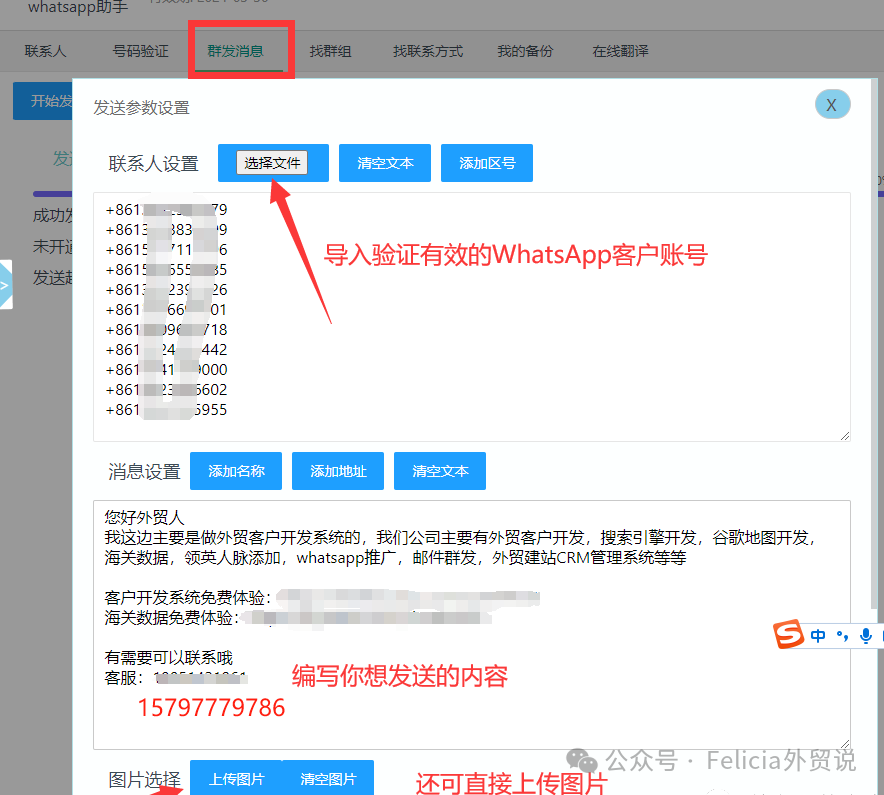Image resolution: width=884 pixels, height=795 pixels.
Task: Click the 添加区号 button
Action: (x=487, y=163)
